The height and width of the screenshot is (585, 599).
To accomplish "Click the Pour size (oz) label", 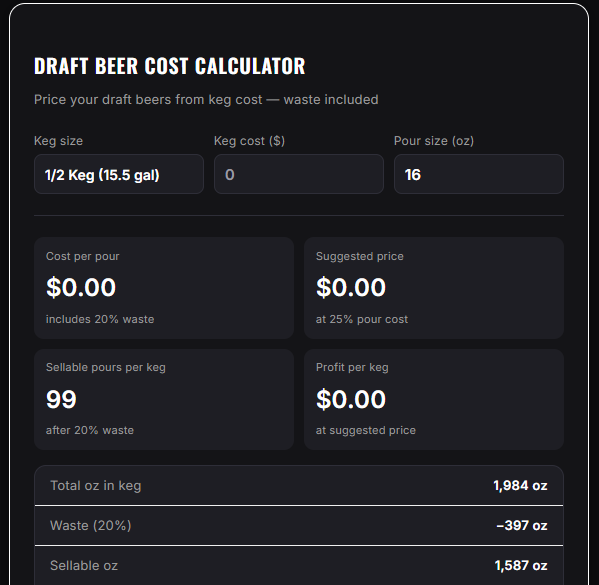I will [x=434, y=141].
